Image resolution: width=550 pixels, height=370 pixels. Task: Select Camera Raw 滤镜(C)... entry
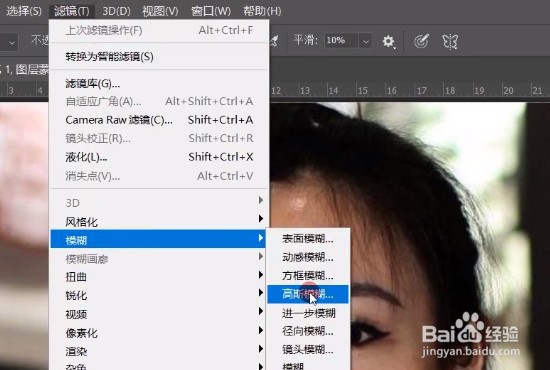(160, 120)
